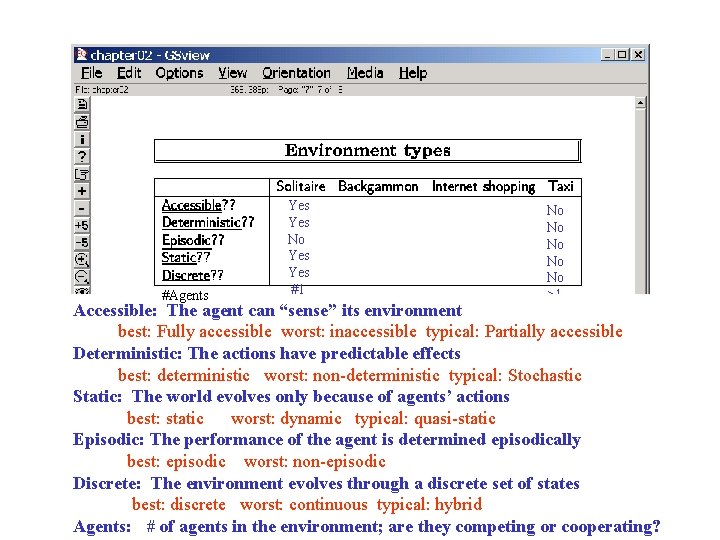Click the Solitaire 'Yes' value for Accessible
Screen dimensions: 720x540
coord(299,205)
